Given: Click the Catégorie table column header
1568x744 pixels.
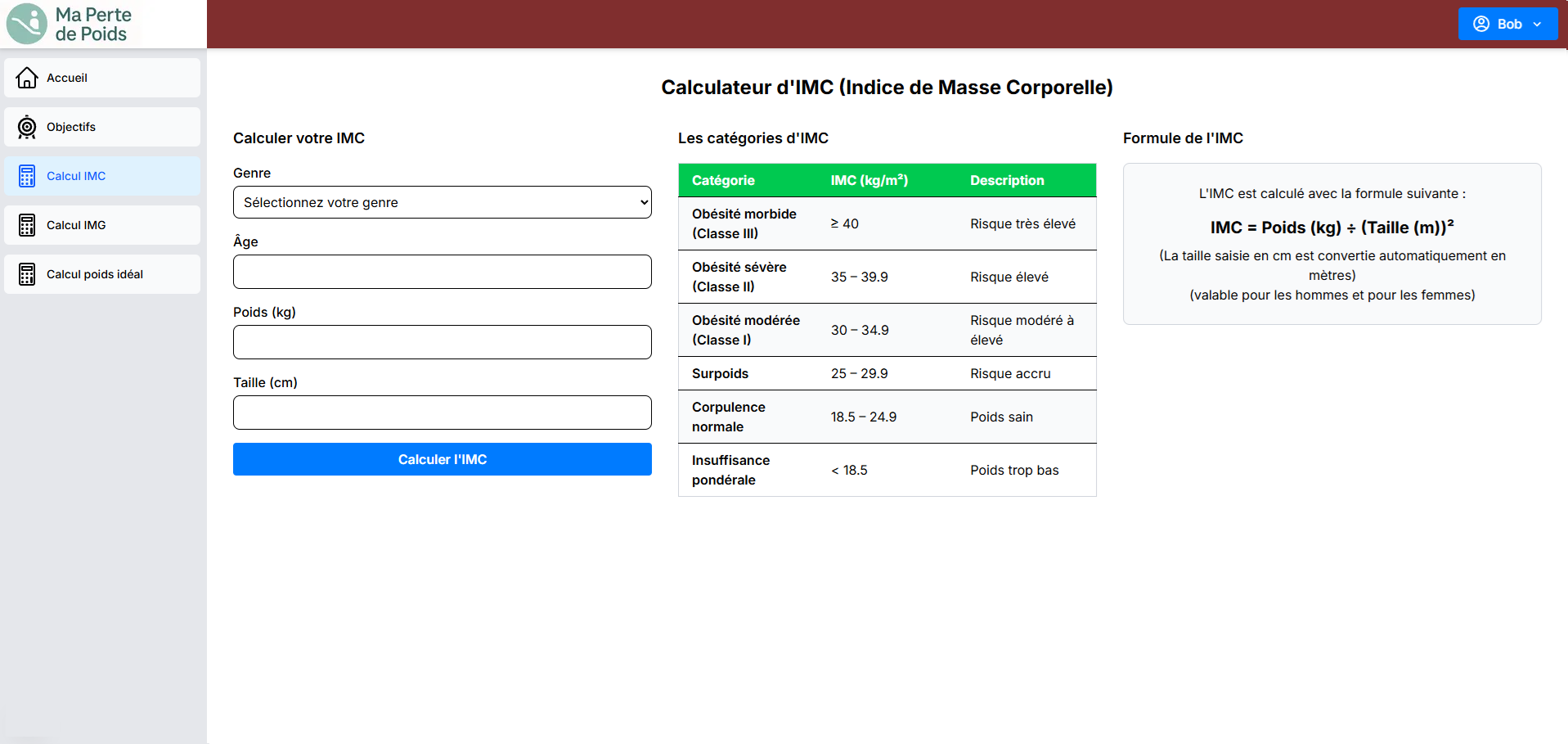Looking at the screenshot, I should coord(723,180).
